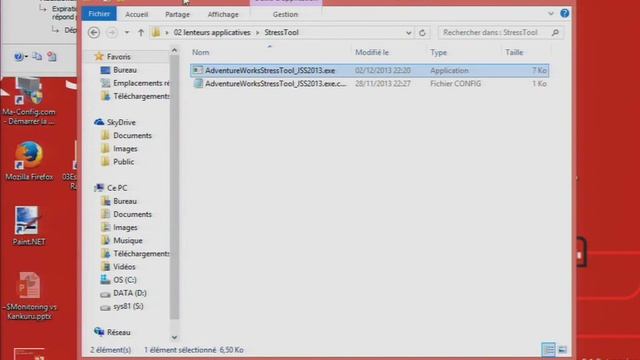The height and width of the screenshot is (360, 640).
Task: Click the navigation pane scrollbar thumb
Action: pyautogui.click(x=174, y=187)
